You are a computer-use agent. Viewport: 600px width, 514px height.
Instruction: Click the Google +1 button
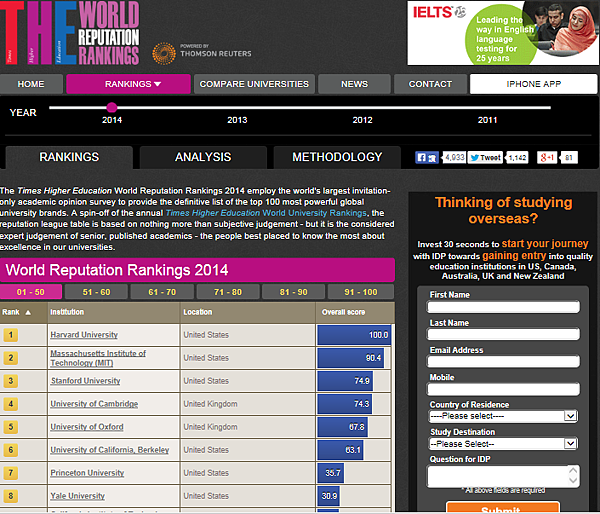(546, 157)
